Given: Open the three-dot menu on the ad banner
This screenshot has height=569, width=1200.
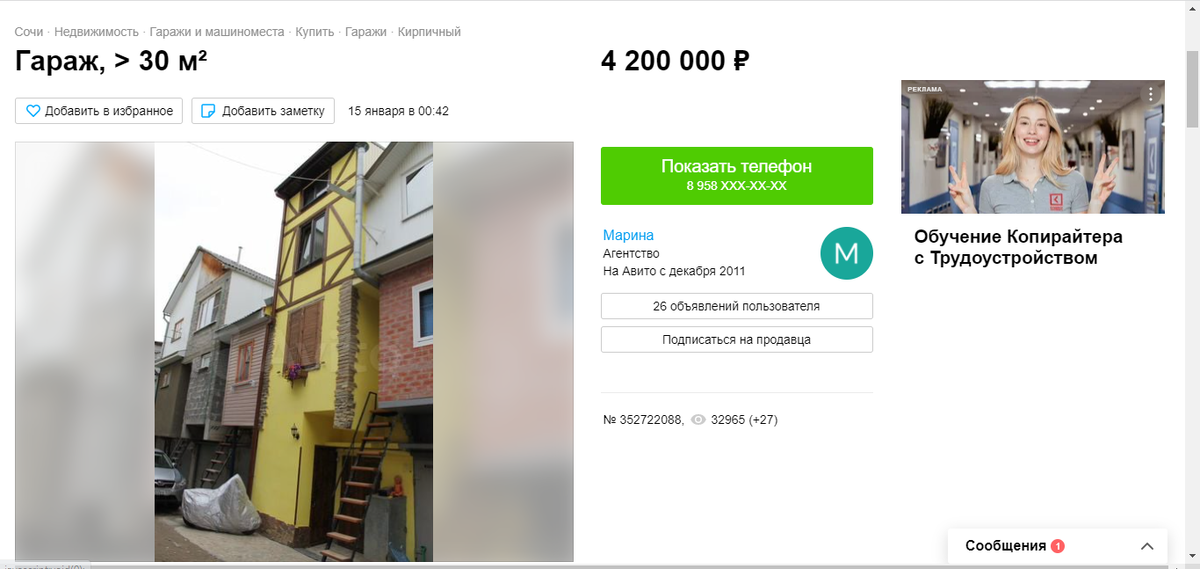Looking at the screenshot, I should tap(1151, 94).
